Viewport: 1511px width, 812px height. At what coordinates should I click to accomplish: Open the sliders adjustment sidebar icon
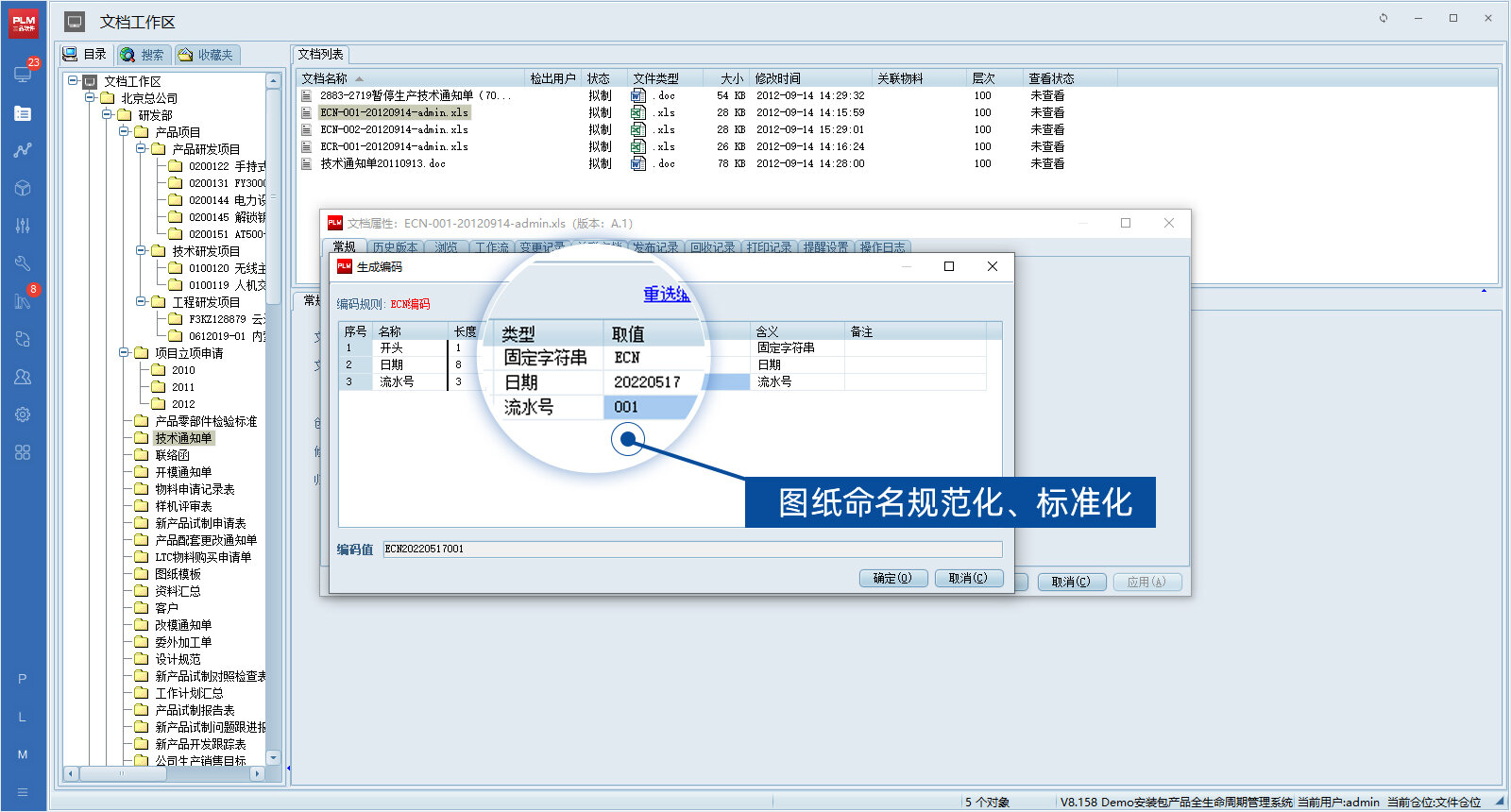pos(23,226)
